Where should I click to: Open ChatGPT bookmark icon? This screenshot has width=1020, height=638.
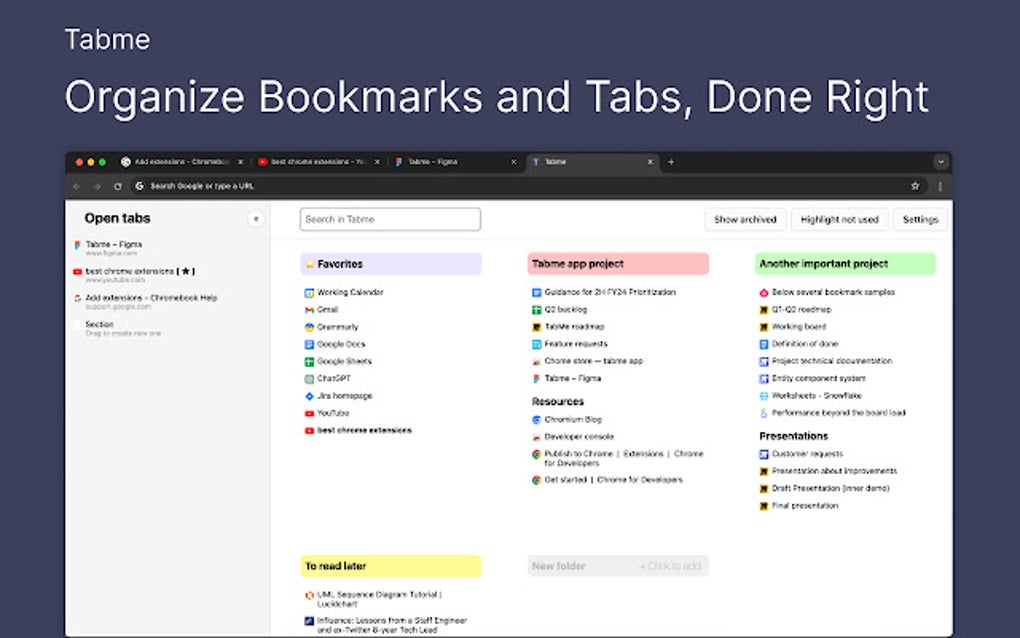pos(310,379)
